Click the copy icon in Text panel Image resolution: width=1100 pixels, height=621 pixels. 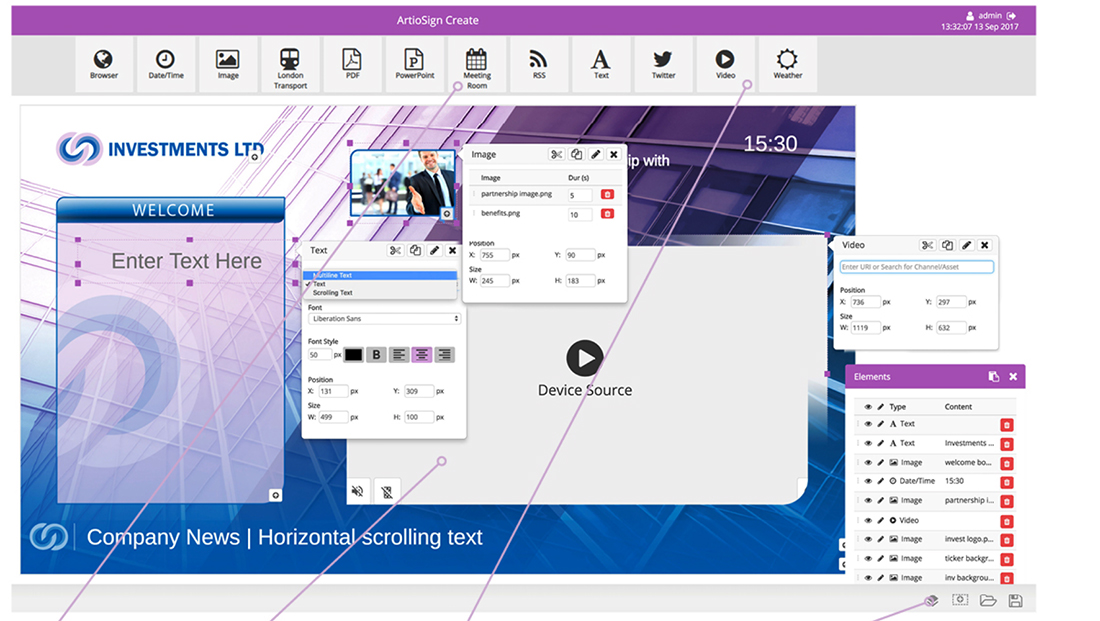415,251
